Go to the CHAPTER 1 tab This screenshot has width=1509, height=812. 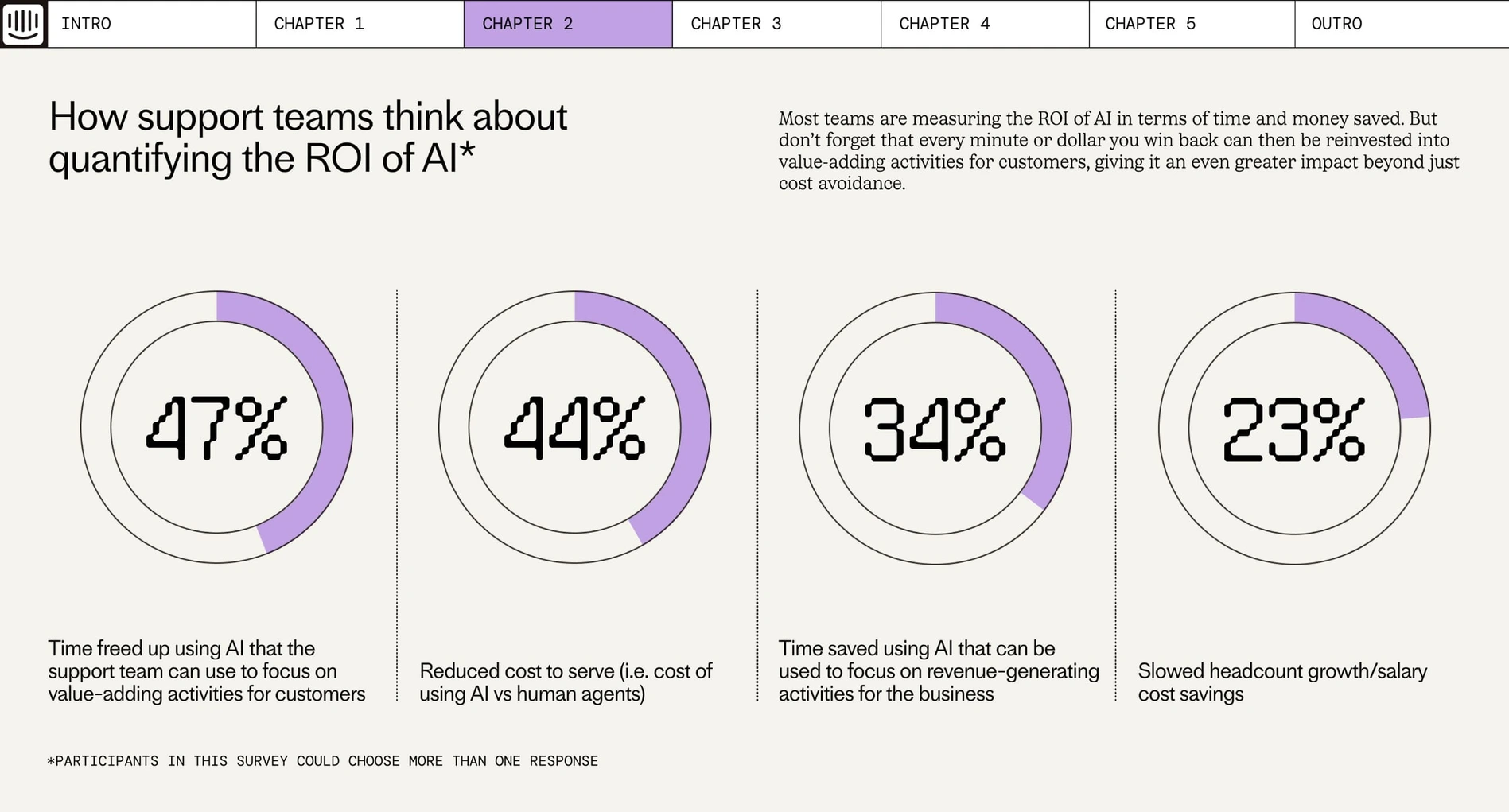(x=360, y=24)
